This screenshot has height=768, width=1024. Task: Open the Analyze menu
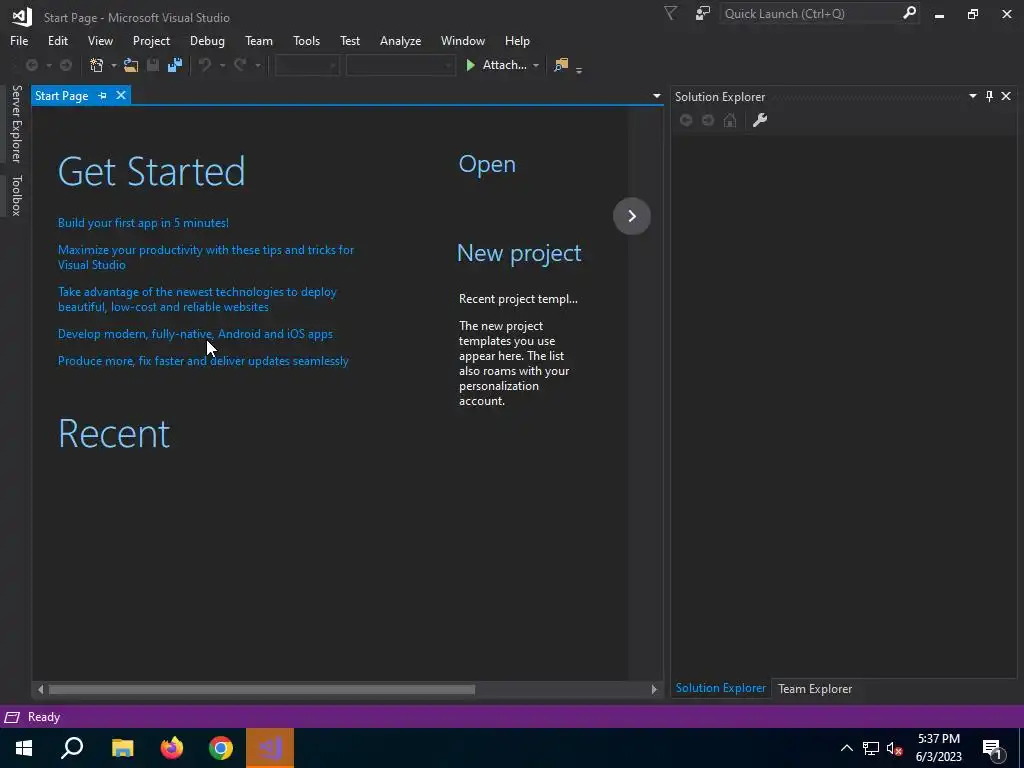point(400,40)
